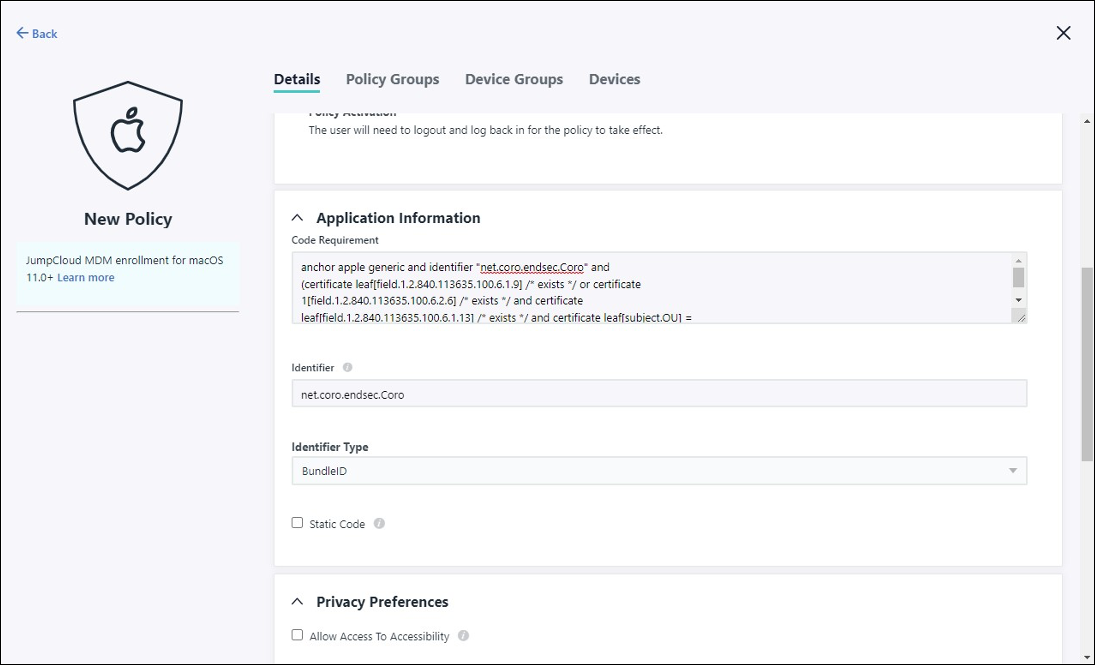Click the Back arrow link
The width and height of the screenshot is (1095, 665).
[x=37, y=34]
